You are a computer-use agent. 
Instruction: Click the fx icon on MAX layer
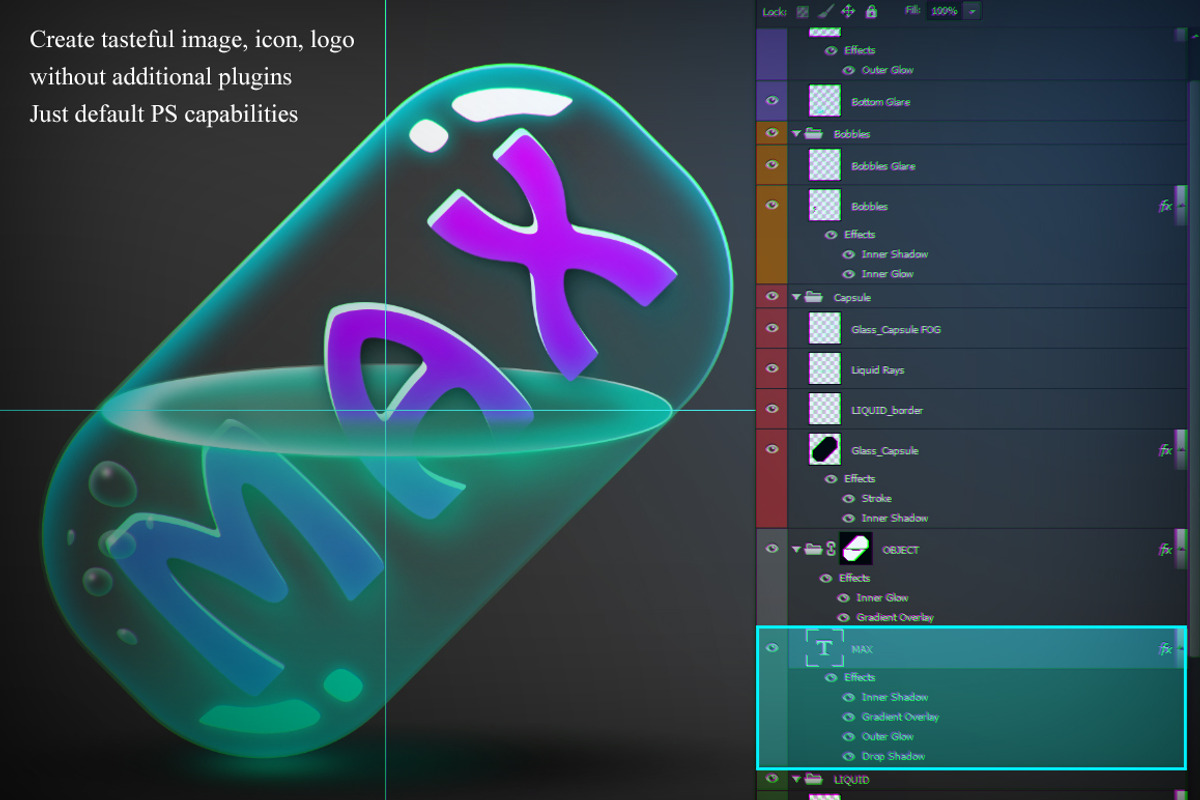[x=1165, y=649]
